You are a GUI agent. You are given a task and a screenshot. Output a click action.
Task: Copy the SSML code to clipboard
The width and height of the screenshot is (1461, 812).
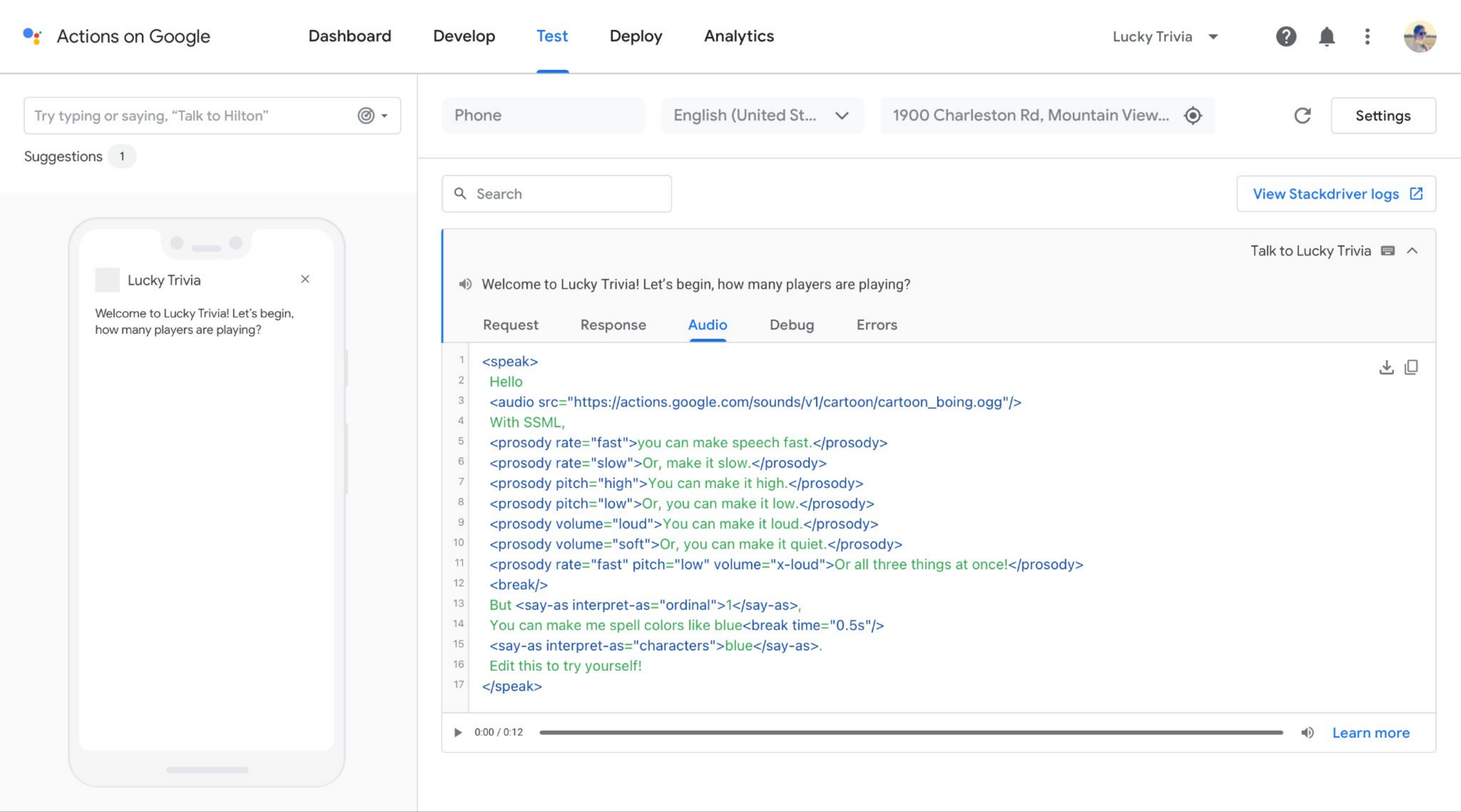pos(1411,367)
